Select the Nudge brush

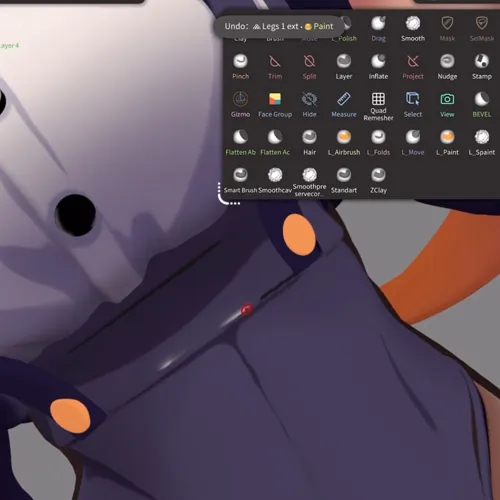point(447,67)
